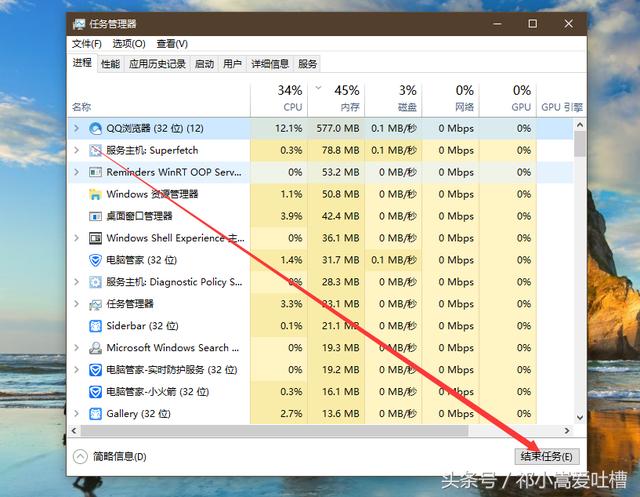Screen dimensions: 640x497
Task: Expand the Reminders WinRT OOP Server row
Action: pos(76,172)
